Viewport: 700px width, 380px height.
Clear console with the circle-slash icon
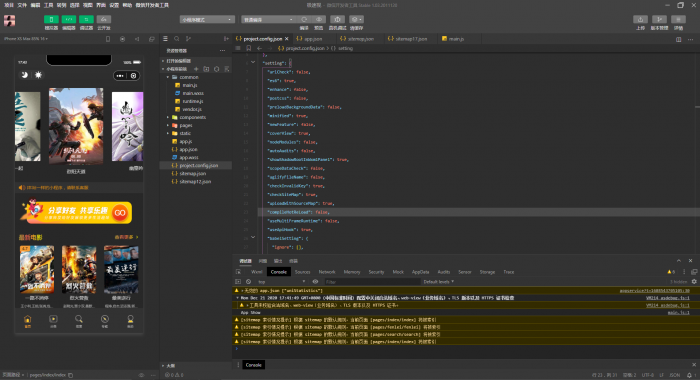[249, 282]
